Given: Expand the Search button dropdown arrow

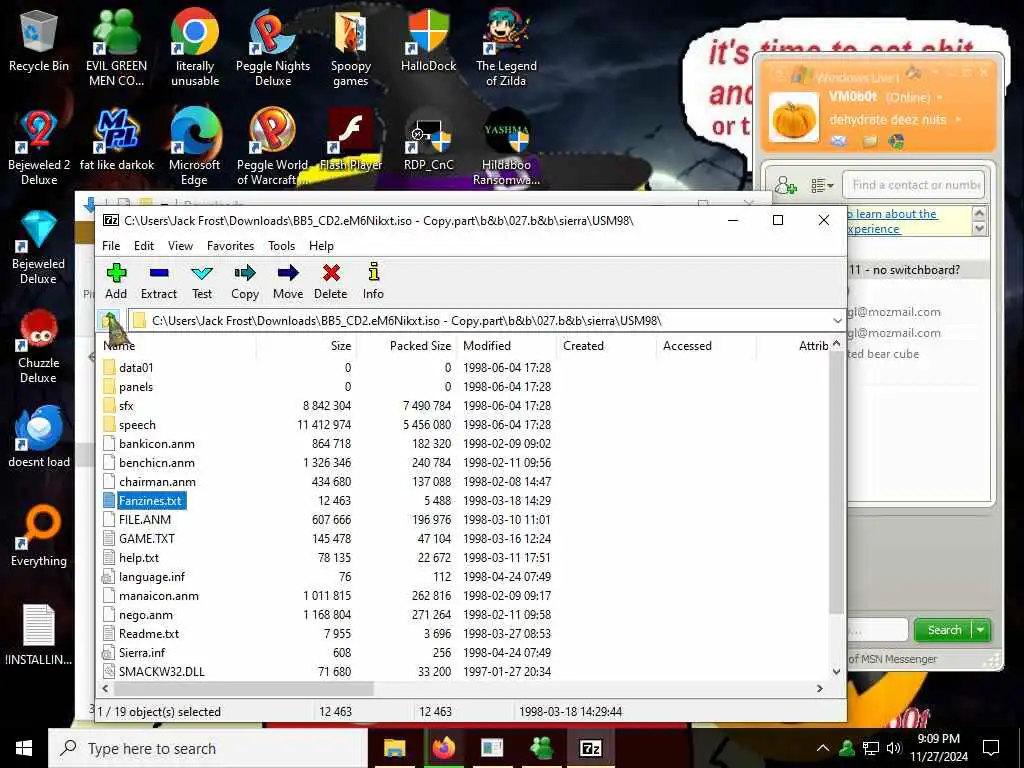Looking at the screenshot, I should pyautogui.click(x=981, y=630).
